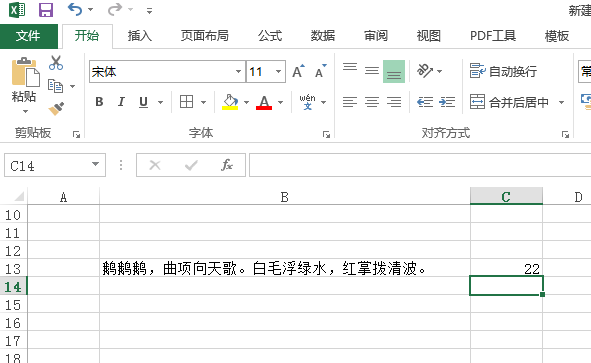Toggle Underline formatting
Image resolution: width=591 pixels, height=363 pixels.
coord(143,102)
